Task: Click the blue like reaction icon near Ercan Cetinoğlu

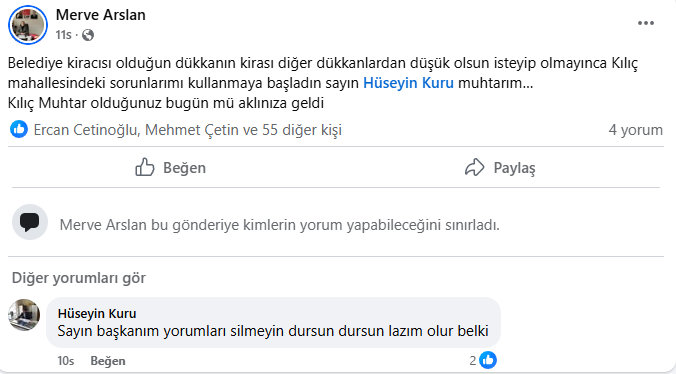Action: pos(19,129)
